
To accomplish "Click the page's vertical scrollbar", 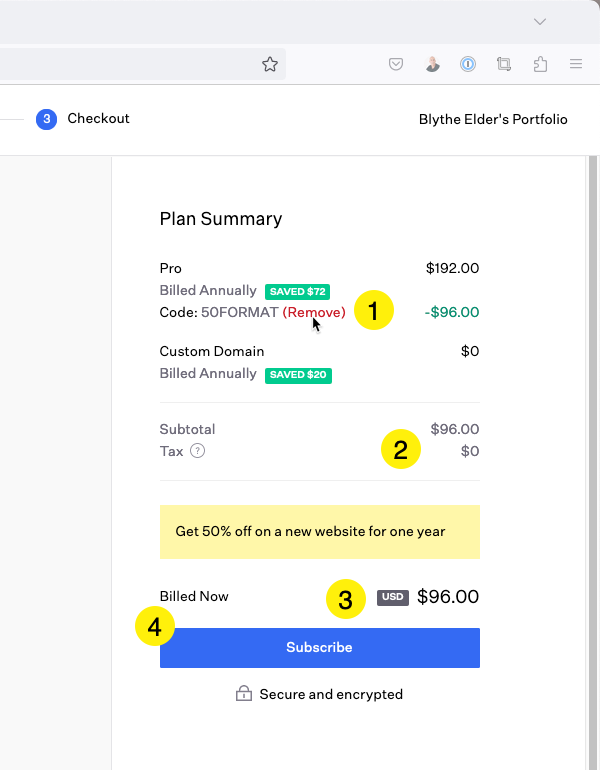I will (x=593, y=463).
